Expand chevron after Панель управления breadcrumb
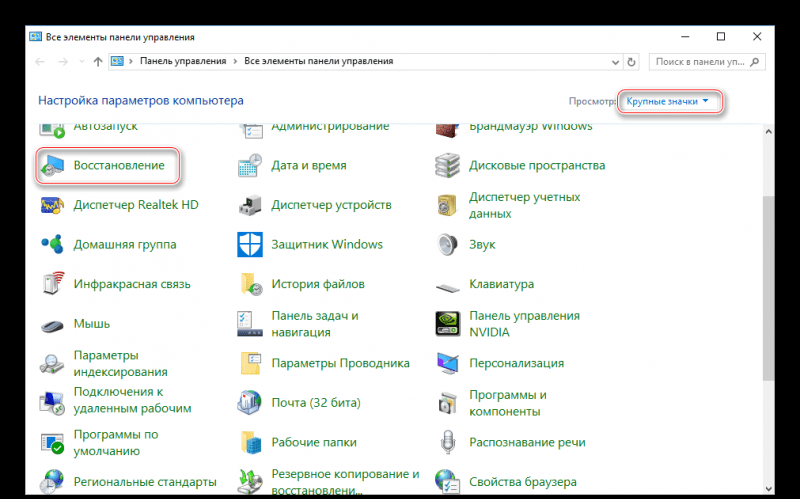 point(235,61)
